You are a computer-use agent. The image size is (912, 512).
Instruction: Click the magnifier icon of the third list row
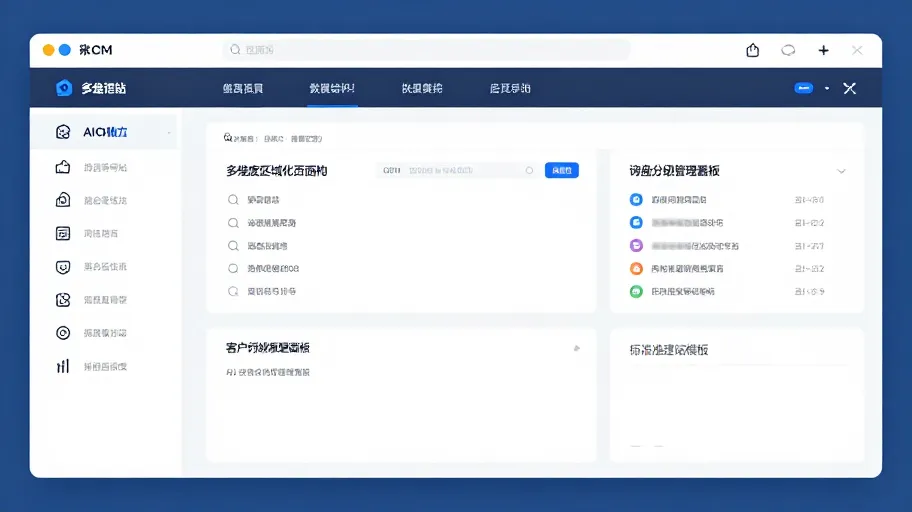click(233, 246)
